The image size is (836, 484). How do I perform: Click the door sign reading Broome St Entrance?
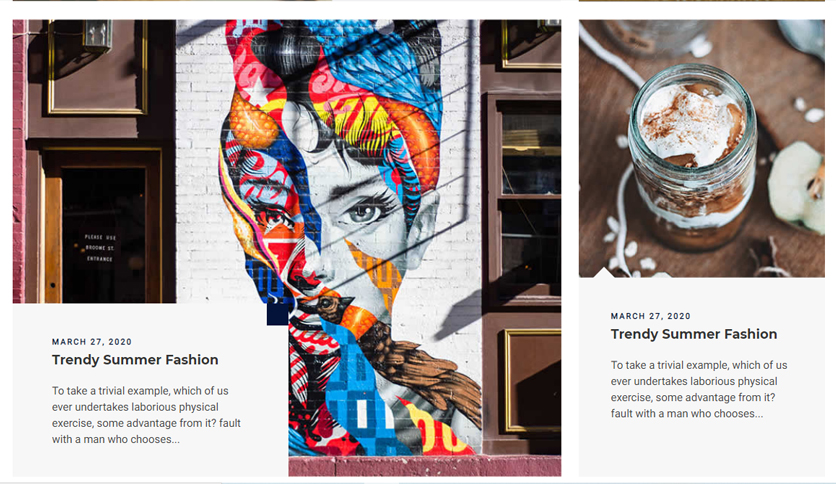[x=100, y=248]
